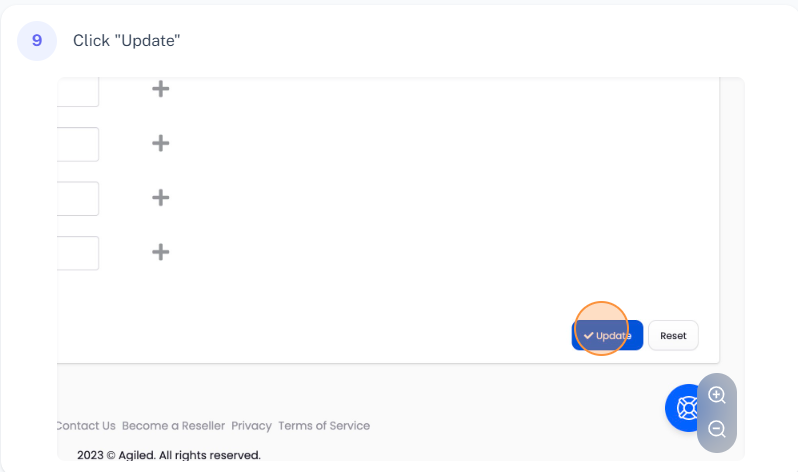Click the Agiled copyright footer text
This screenshot has width=798, height=472.
(x=168, y=455)
